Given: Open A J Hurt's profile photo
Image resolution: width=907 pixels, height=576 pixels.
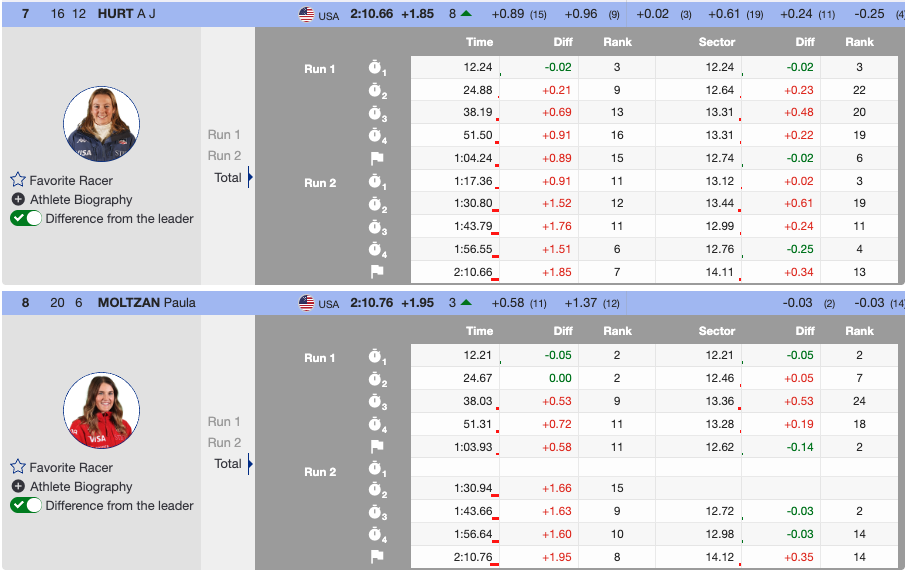Looking at the screenshot, I should pos(101,124).
